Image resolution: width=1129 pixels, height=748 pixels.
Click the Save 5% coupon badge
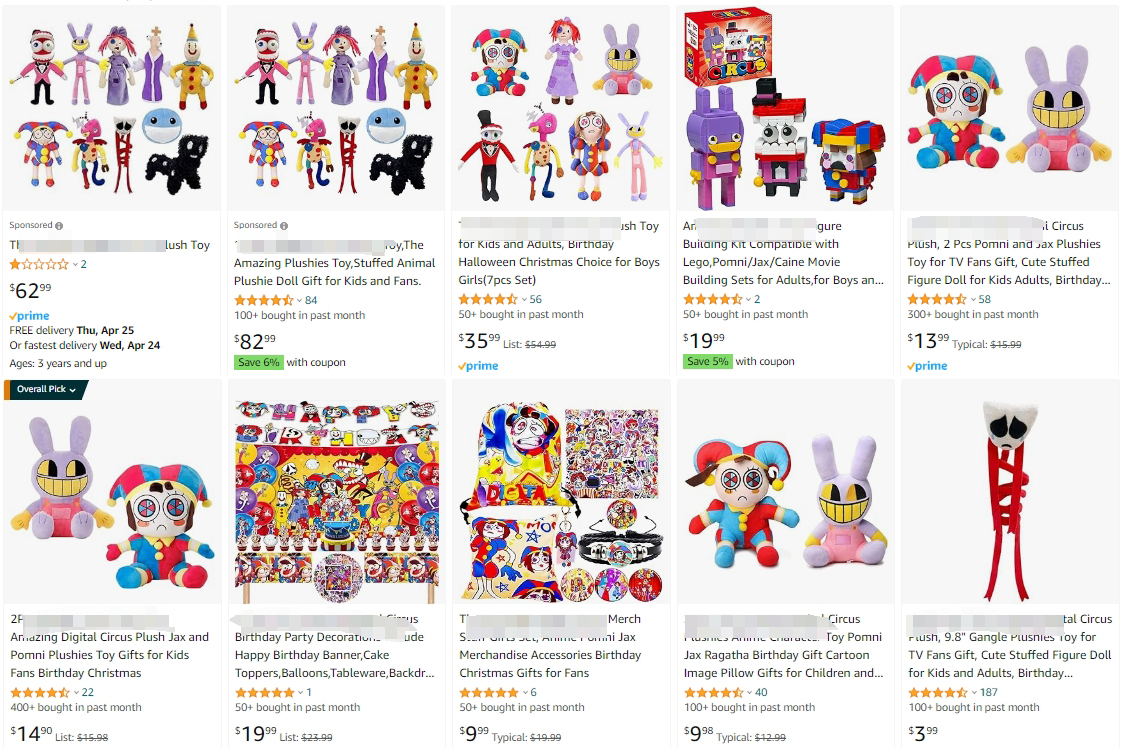pos(707,362)
